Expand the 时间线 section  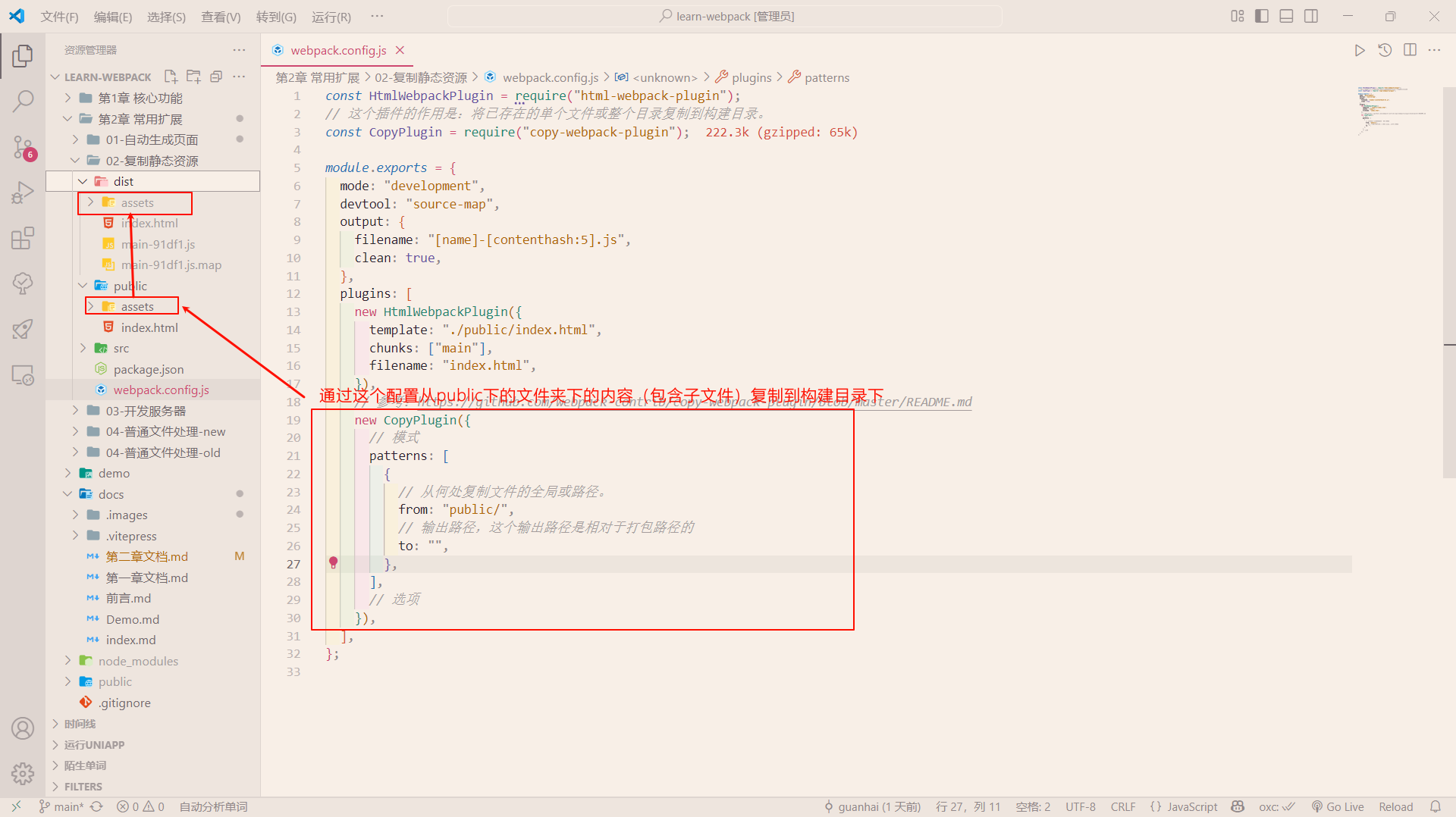152,724
